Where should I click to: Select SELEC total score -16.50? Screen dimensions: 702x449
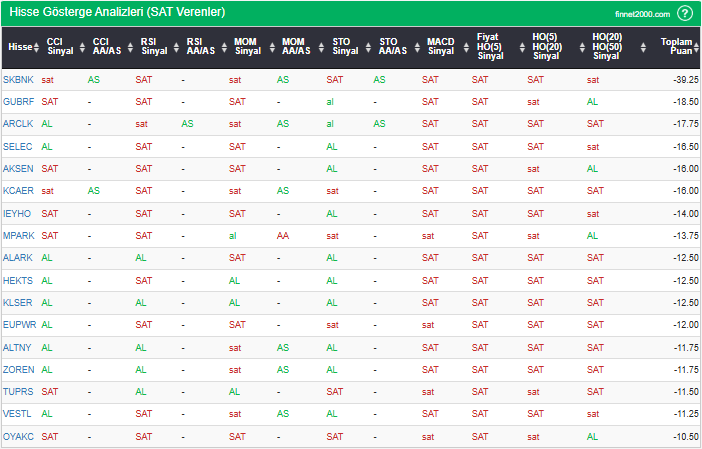click(x=686, y=146)
